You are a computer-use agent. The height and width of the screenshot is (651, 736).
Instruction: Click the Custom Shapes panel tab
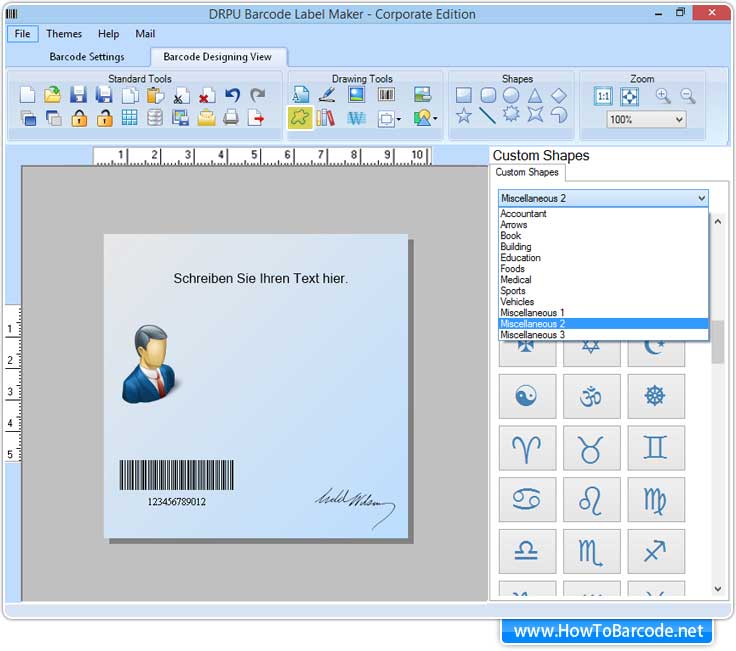click(x=527, y=172)
